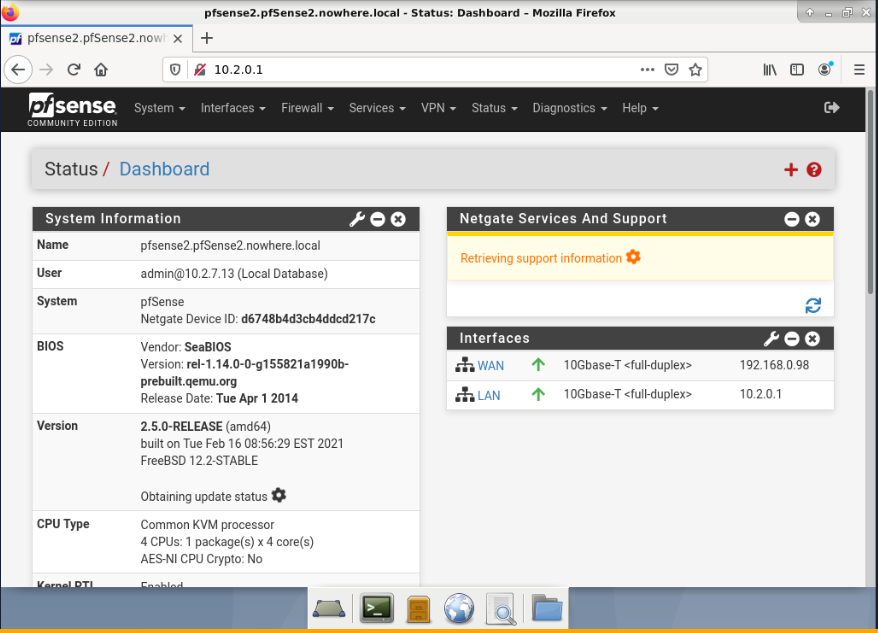Close the Interfaces widget

tap(812, 338)
